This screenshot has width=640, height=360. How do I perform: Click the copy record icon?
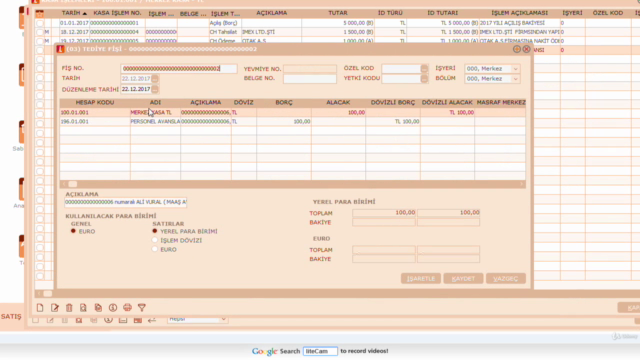[98, 307]
